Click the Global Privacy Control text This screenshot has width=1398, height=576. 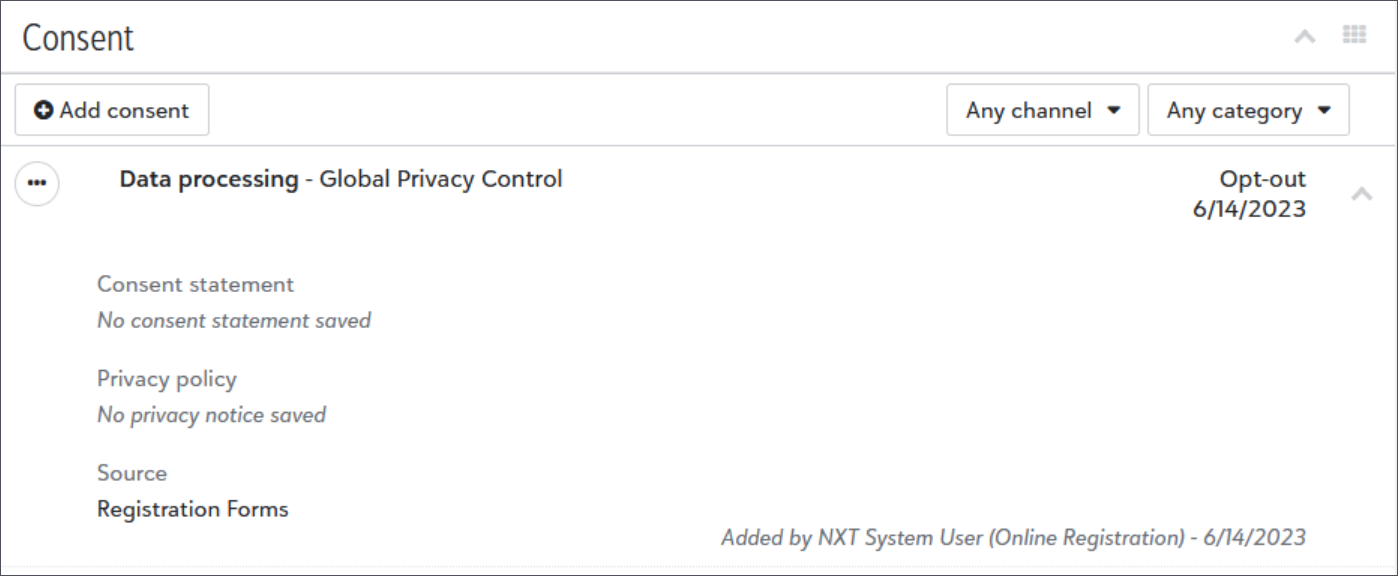click(440, 179)
